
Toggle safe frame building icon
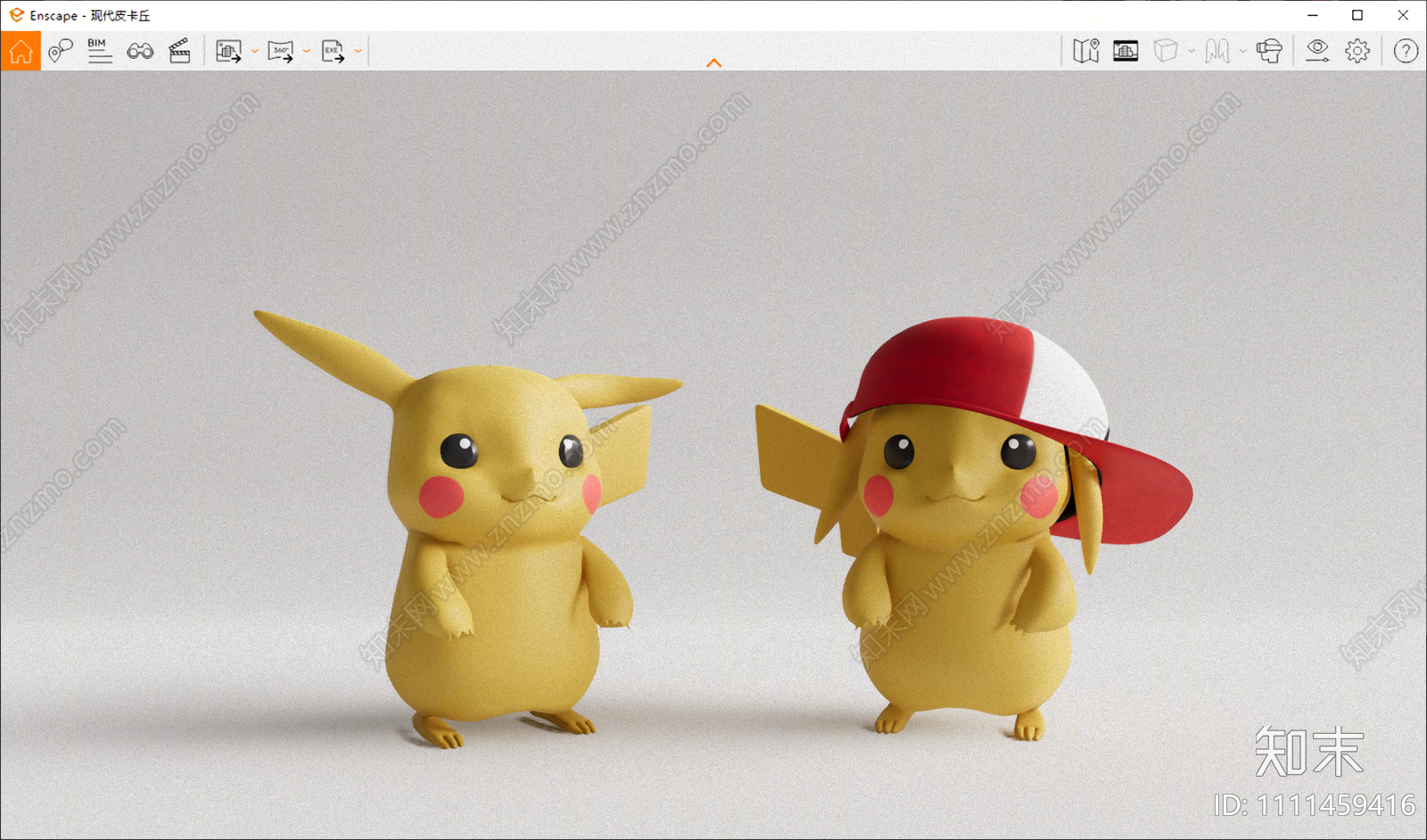click(x=1126, y=51)
